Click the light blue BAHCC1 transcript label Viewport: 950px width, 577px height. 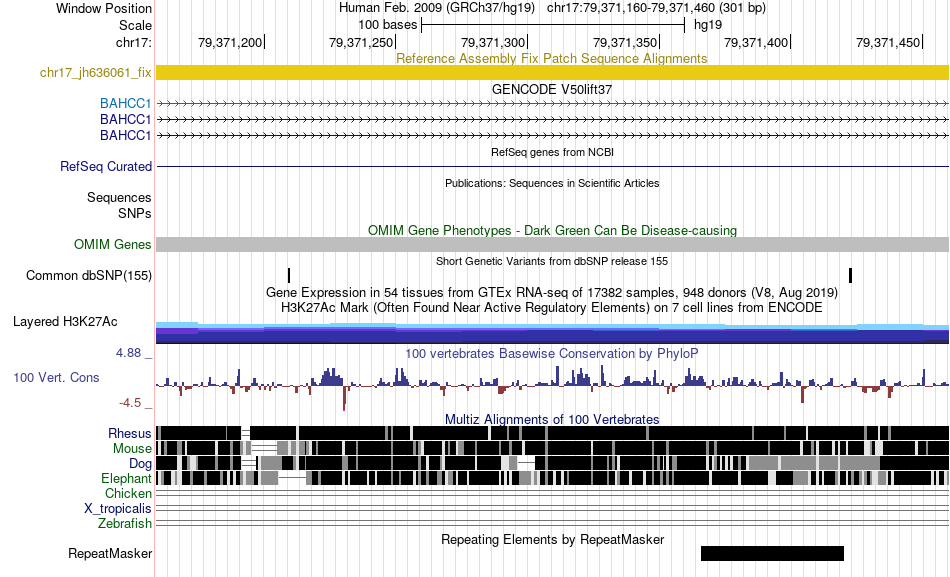[x=125, y=104]
